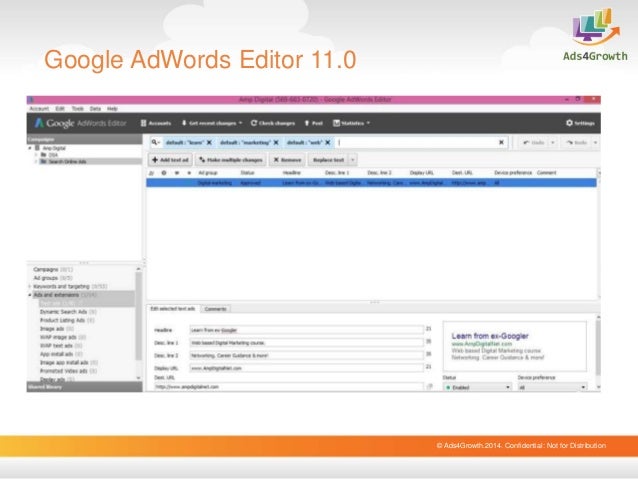Image resolution: width=638 pixels, height=479 pixels.
Task: Collapse the Ads and extensions node
Action: point(30,295)
